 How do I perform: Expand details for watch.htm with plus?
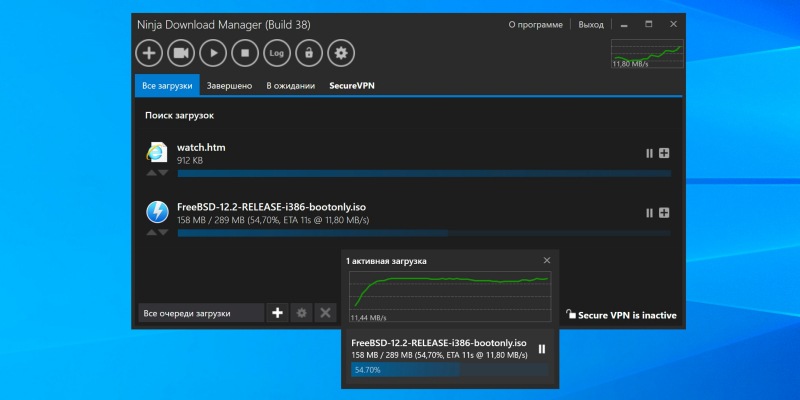[x=664, y=153]
